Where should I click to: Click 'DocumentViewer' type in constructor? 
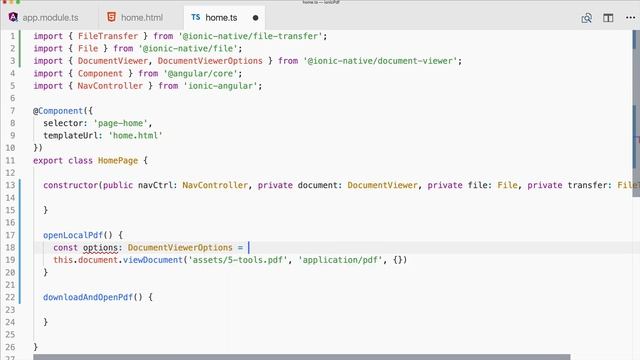click(383, 185)
